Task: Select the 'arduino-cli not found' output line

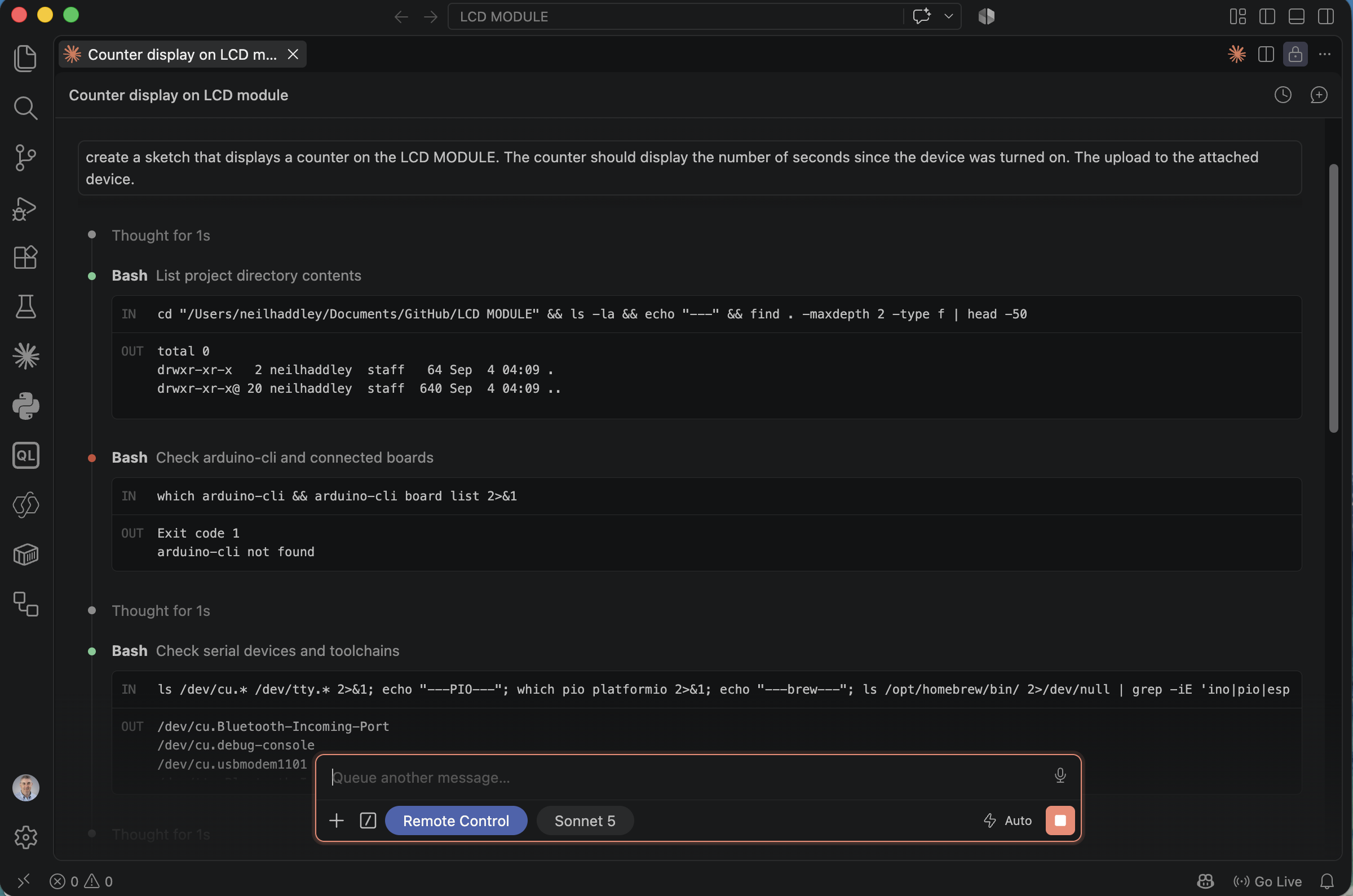Action: [236, 552]
